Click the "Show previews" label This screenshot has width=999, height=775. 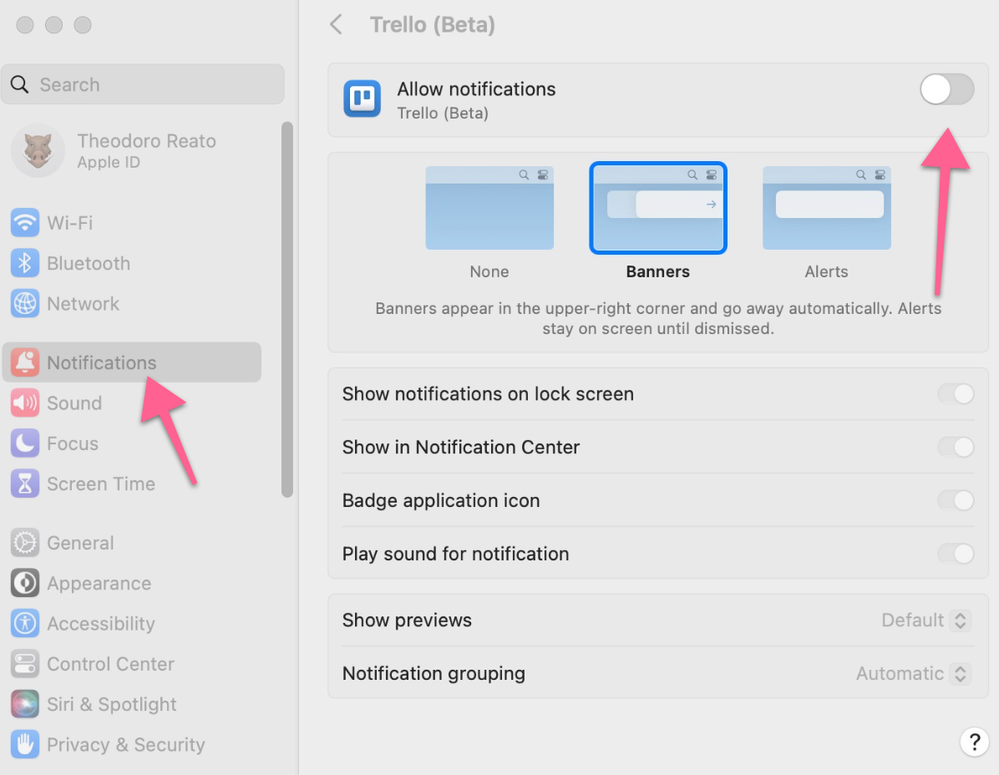tap(407, 620)
